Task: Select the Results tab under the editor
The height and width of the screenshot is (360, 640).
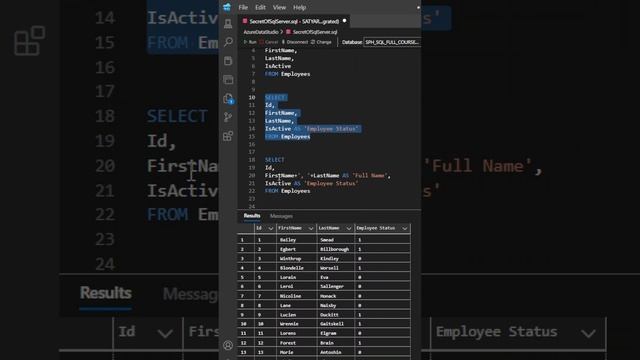Action: (252, 216)
